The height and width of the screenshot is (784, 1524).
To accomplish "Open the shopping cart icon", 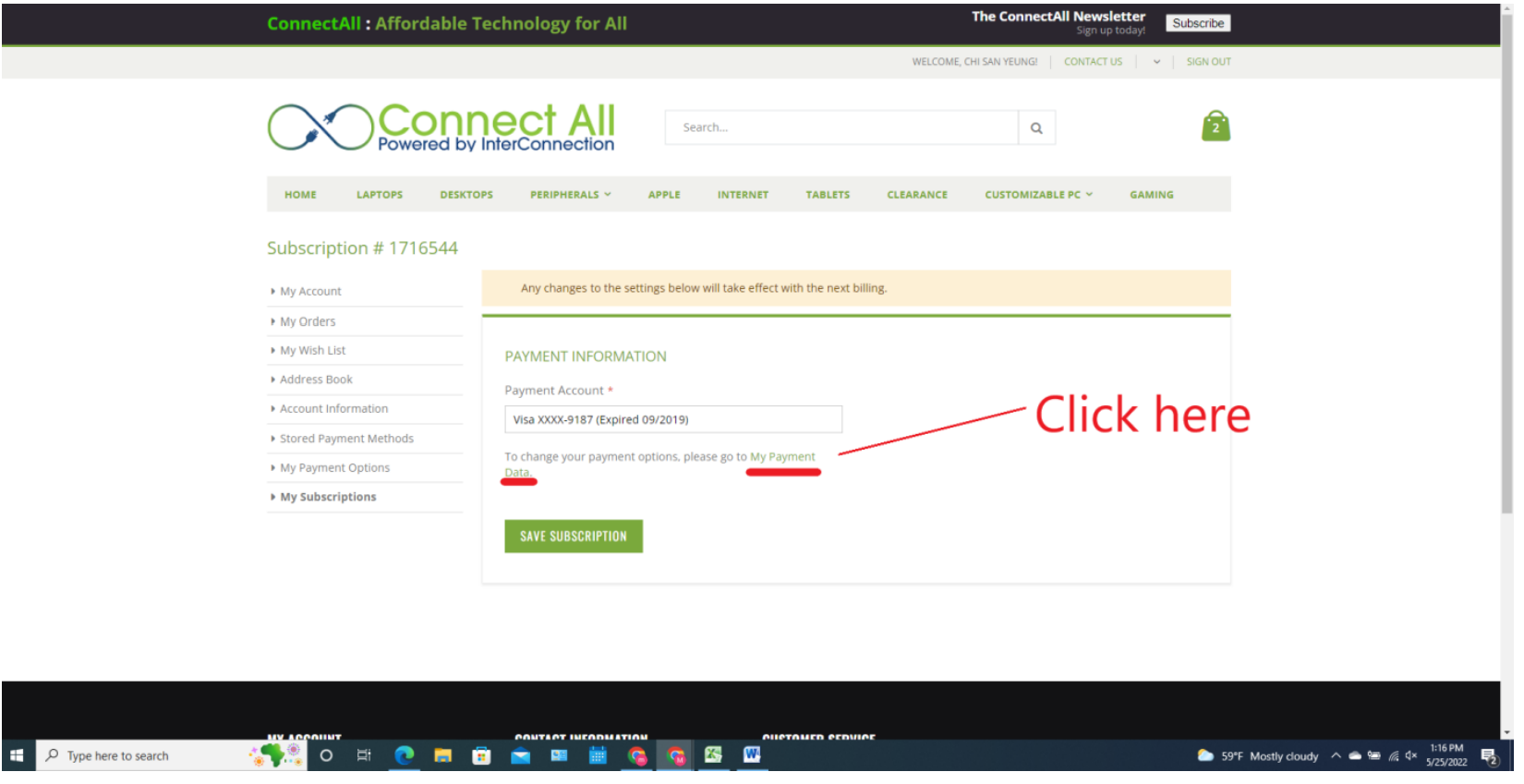I will tap(1215, 127).
